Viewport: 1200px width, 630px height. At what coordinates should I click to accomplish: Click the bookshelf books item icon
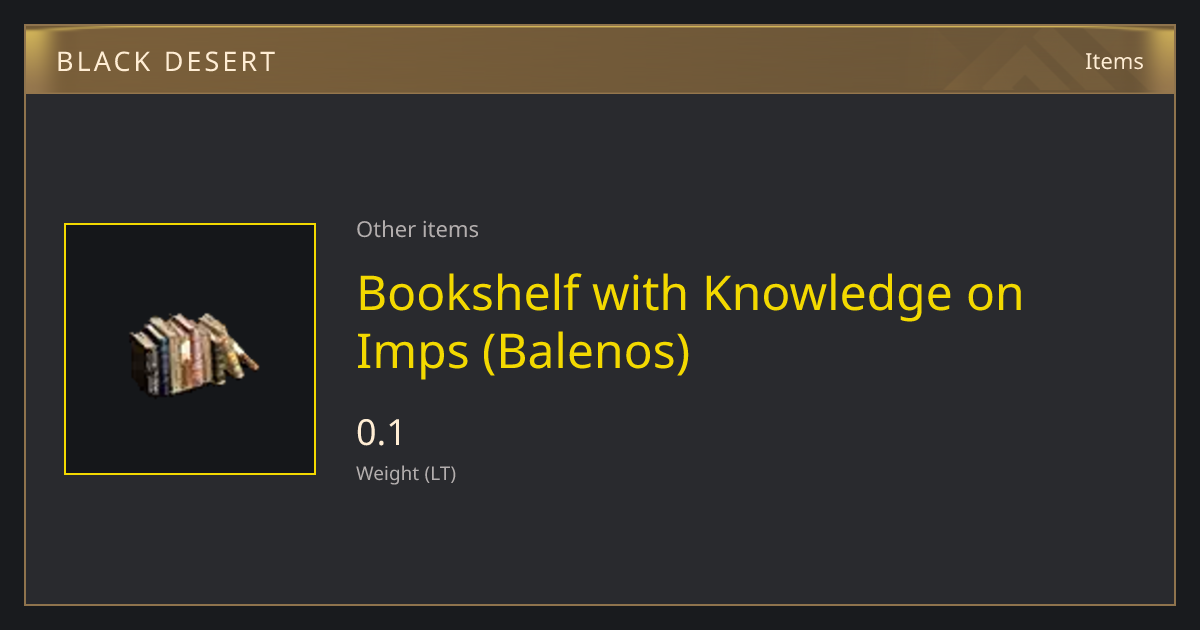(x=193, y=353)
